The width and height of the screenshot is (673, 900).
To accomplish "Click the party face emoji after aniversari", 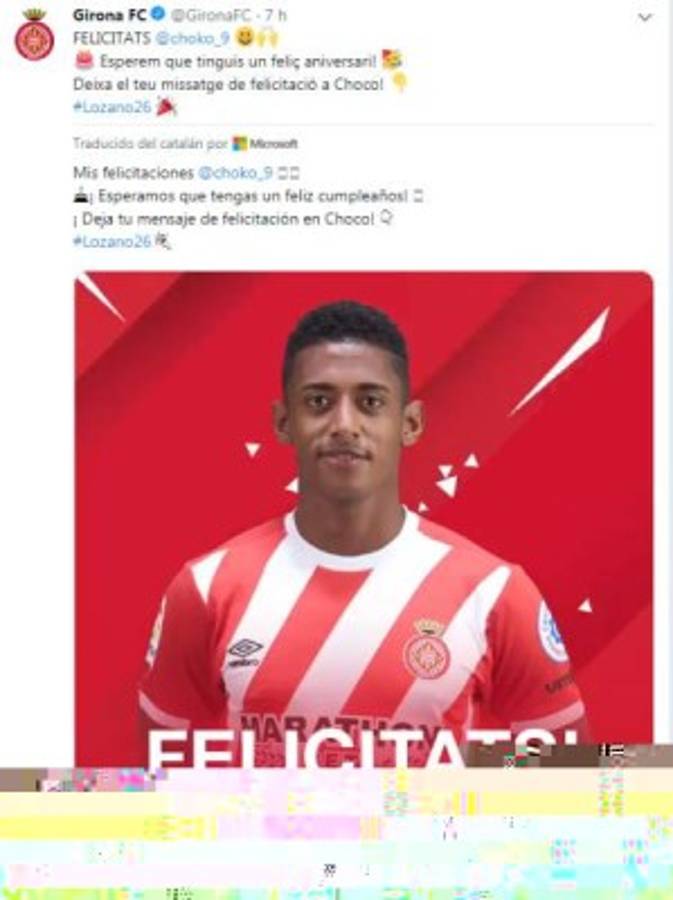I will coord(392,60).
